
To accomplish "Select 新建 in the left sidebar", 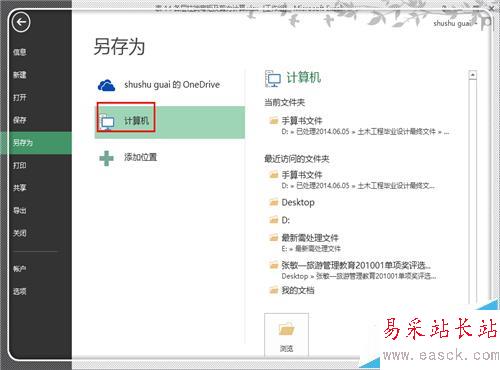I will [20, 75].
